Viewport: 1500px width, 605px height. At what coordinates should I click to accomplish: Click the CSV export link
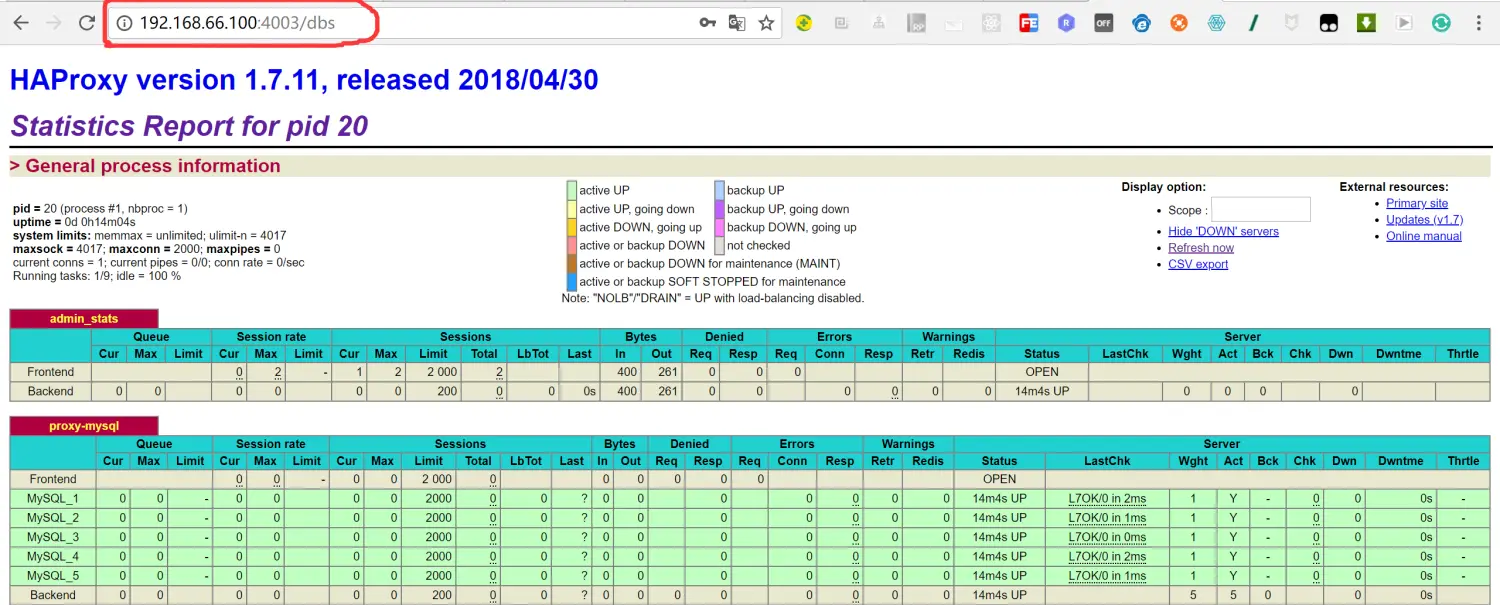coord(1198,264)
